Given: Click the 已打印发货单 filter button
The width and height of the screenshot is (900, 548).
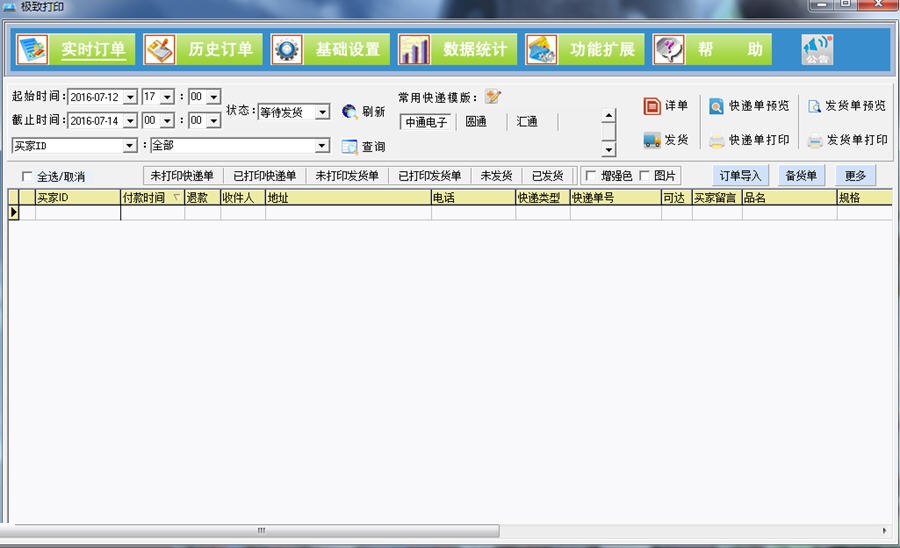Looking at the screenshot, I should click(429, 176).
